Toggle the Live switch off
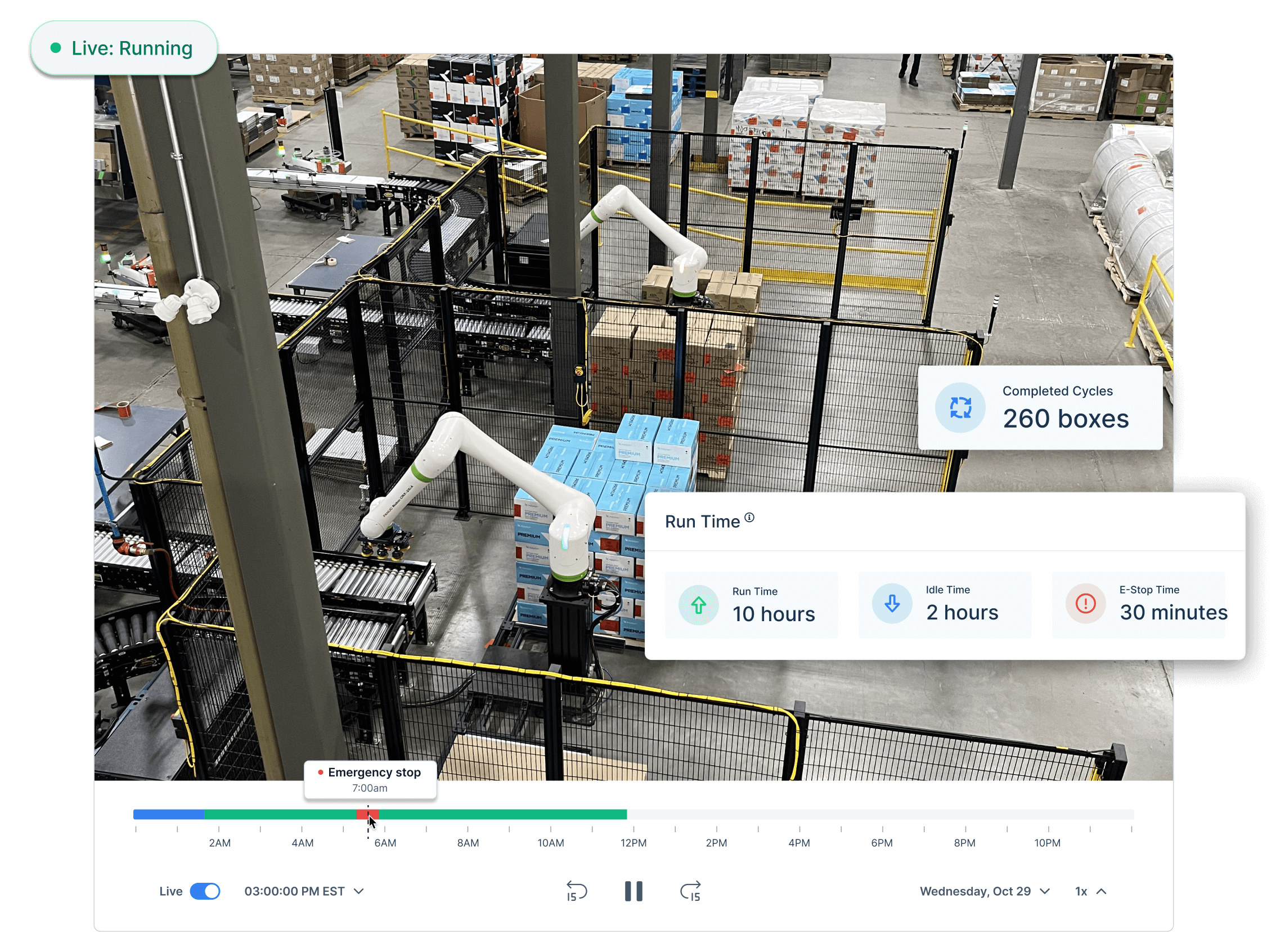Viewport: 1276px width, 952px height. tap(205, 891)
